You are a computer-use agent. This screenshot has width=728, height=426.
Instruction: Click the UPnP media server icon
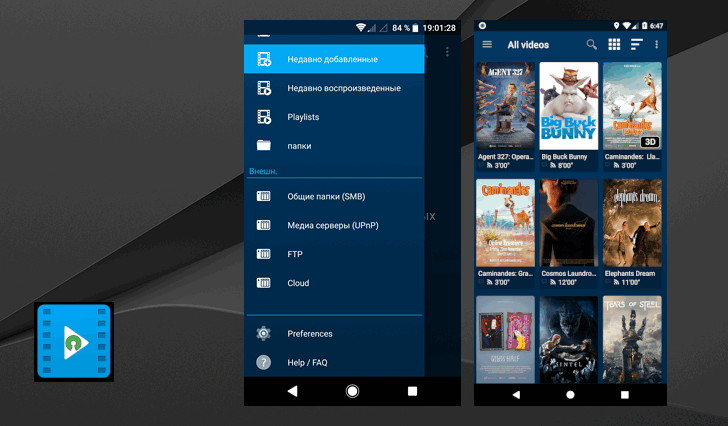pos(264,225)
